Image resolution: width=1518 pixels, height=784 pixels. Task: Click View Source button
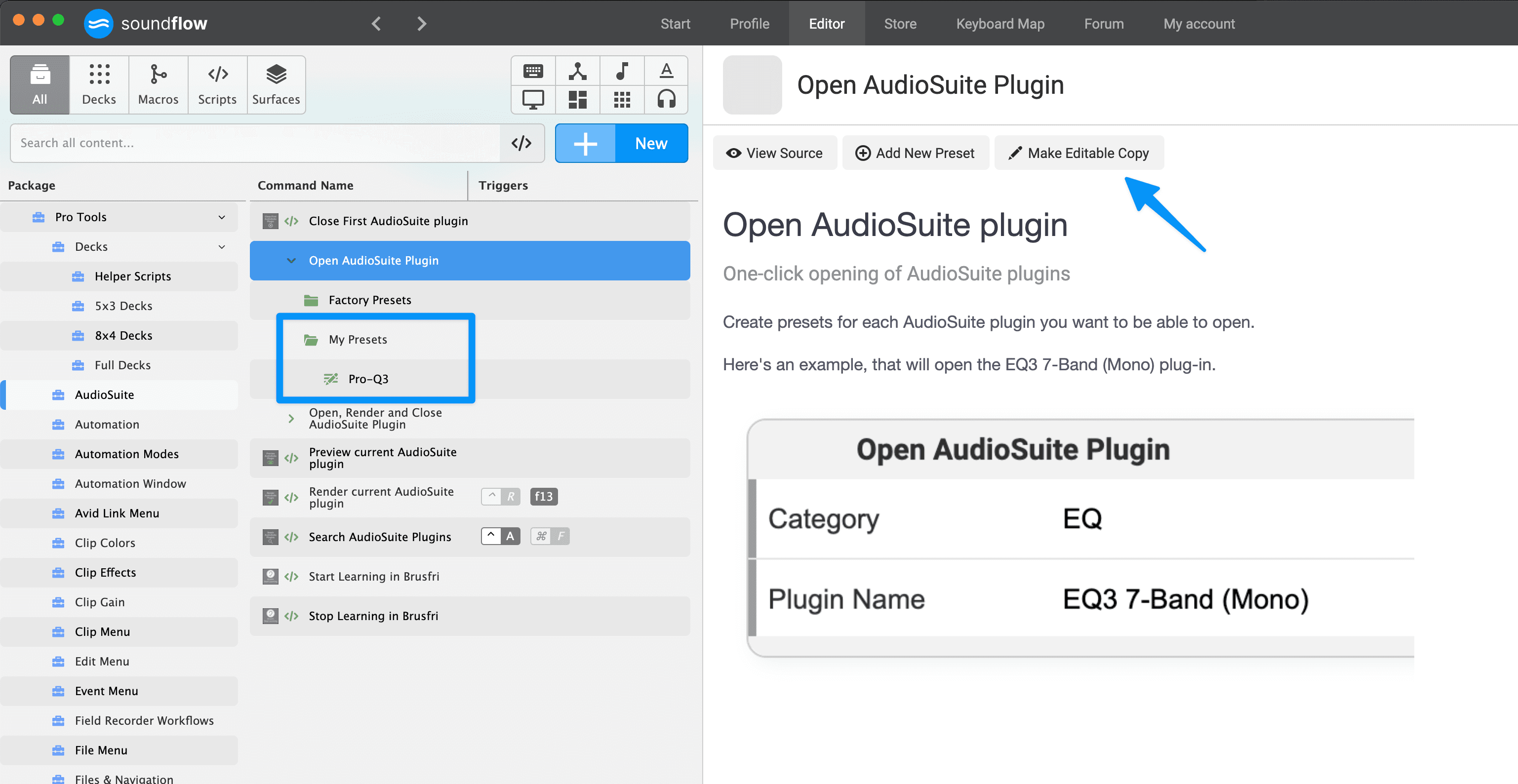tap(774, 153)
